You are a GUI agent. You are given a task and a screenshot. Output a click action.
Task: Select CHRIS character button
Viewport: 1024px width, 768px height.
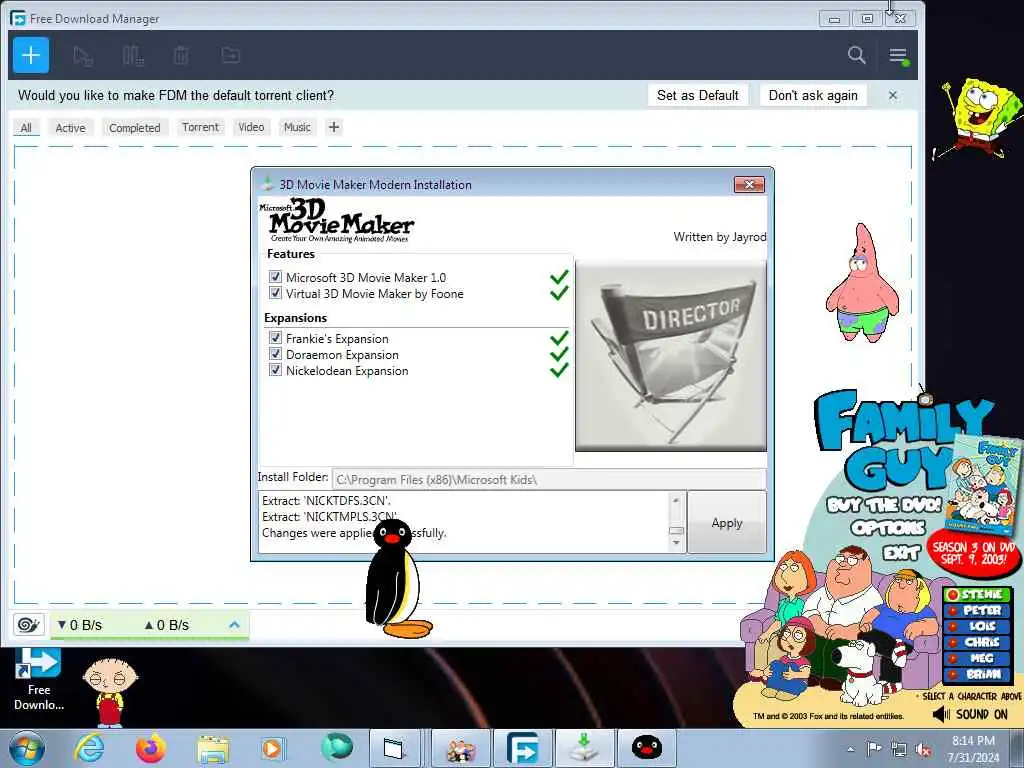[x=978, y=643]
